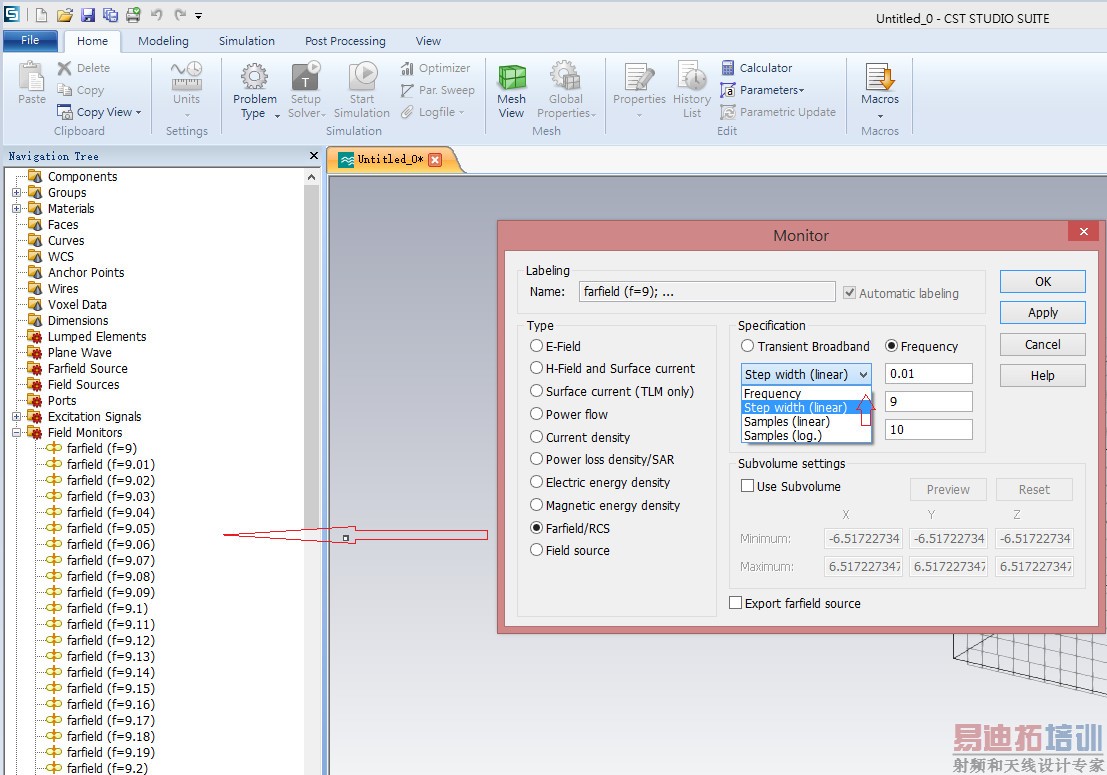Enable the Use Subvolume checkbox
The height and width of the screenshot is (775, 1107).
[747, 486]
